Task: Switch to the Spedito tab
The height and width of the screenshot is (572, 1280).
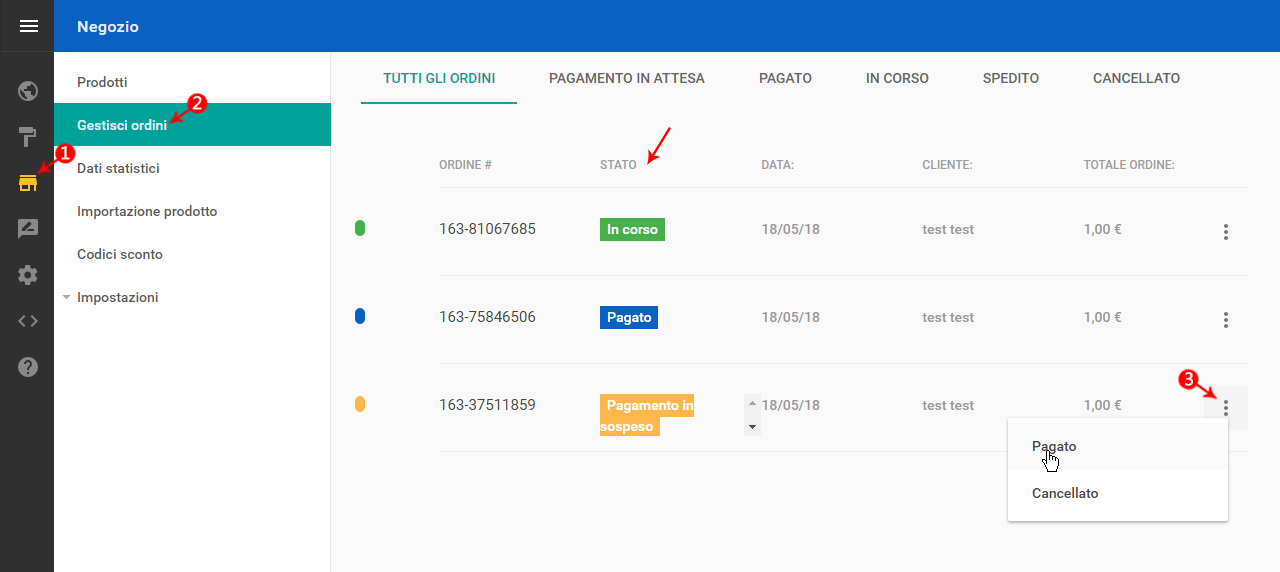Action: (x=1010, y=78)
